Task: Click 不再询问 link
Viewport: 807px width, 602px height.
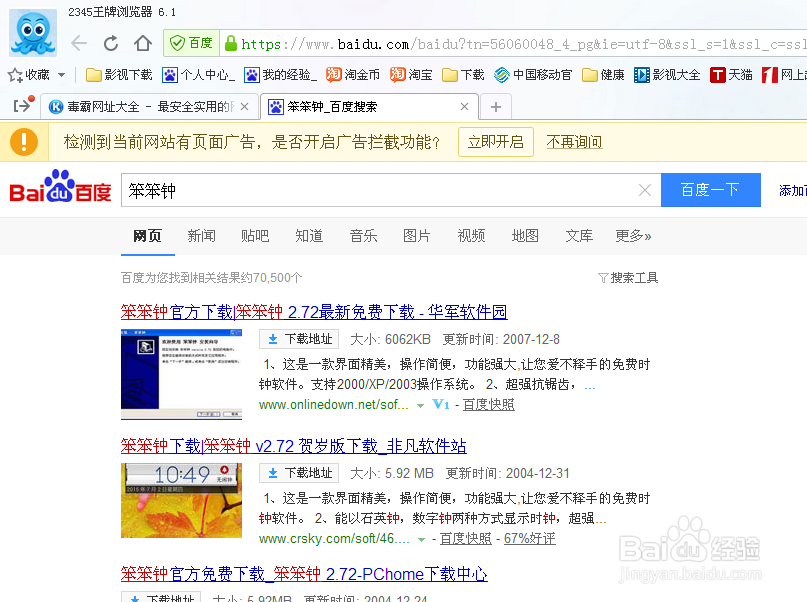Action: tap(574, 142)
